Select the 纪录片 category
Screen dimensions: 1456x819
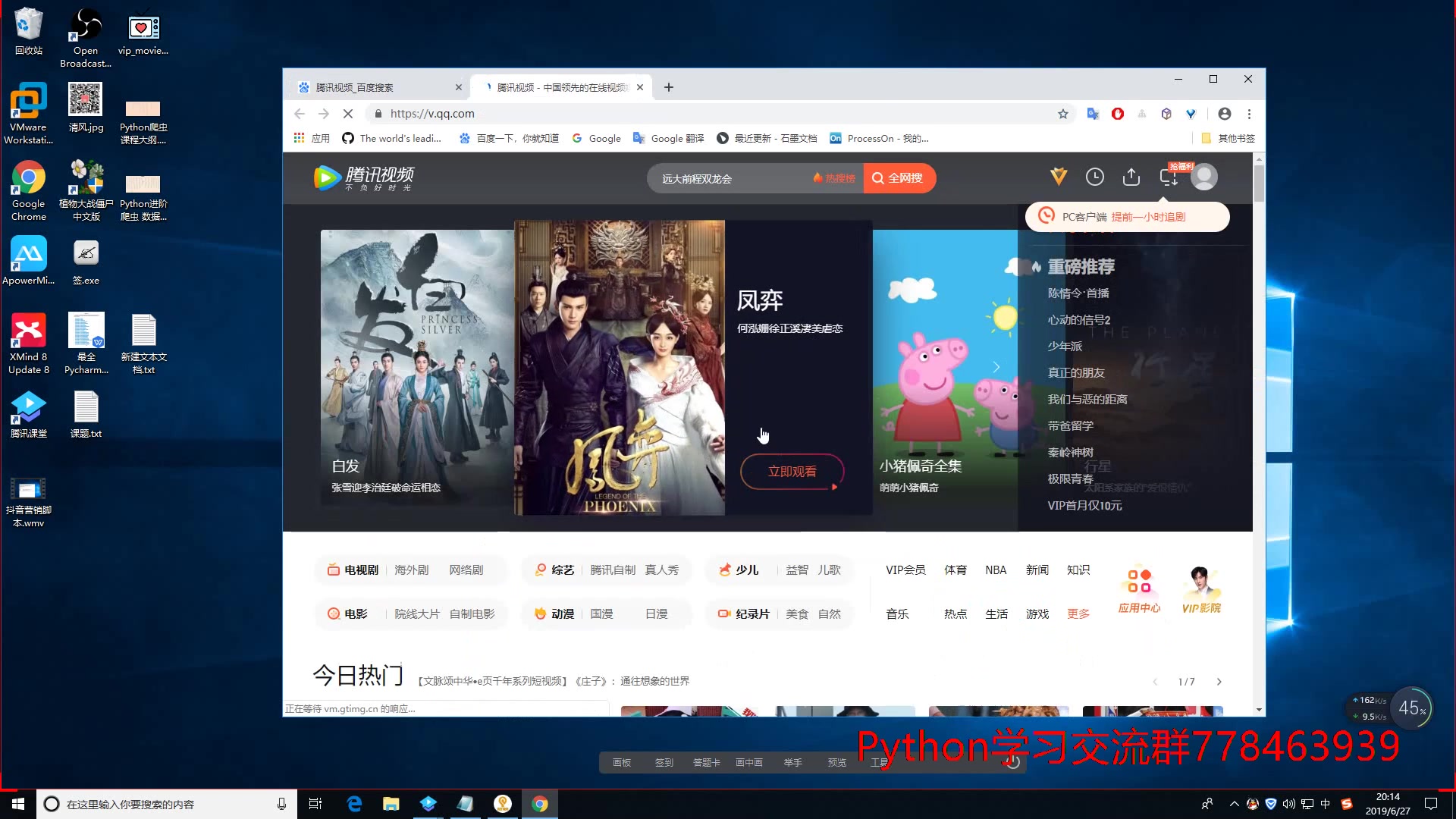(x=744, y=614)
